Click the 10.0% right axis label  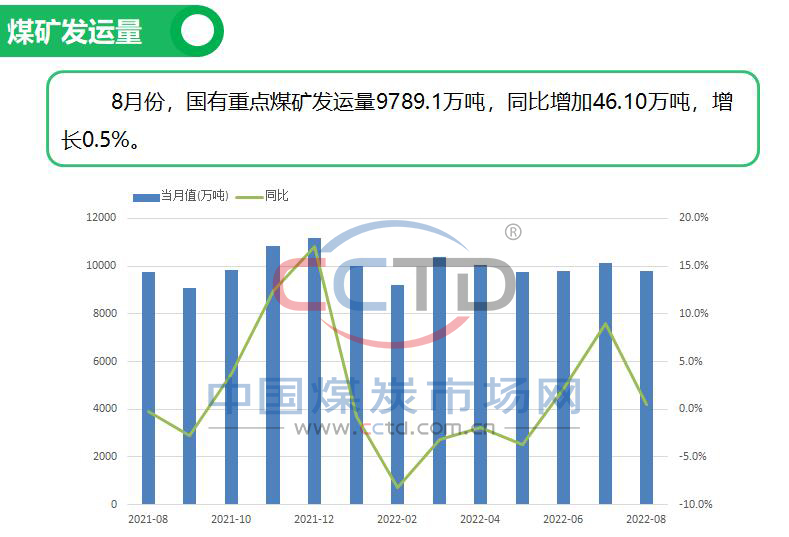coord(693,313)
